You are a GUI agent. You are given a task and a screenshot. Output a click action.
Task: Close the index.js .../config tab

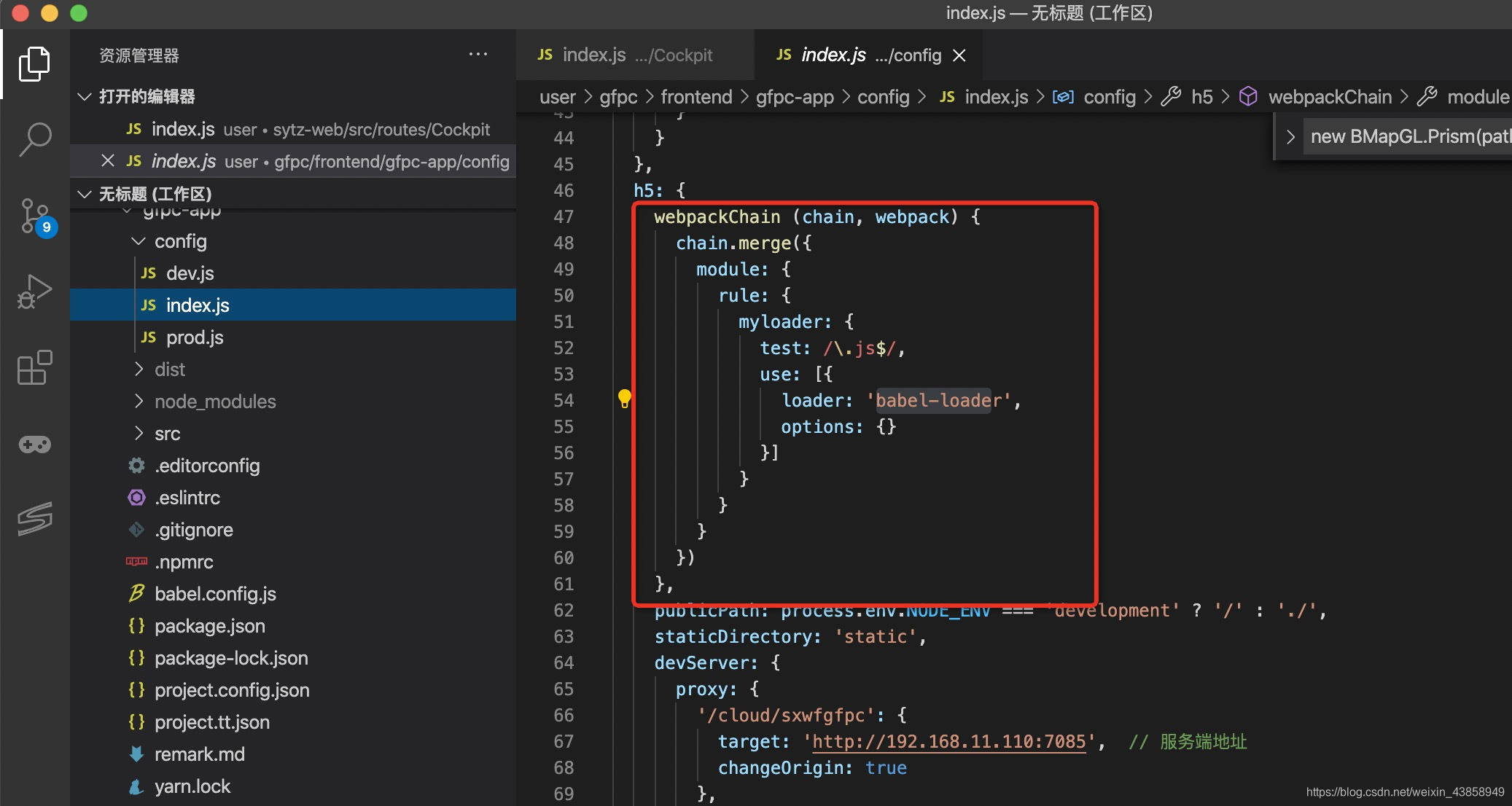pos(959,55)
